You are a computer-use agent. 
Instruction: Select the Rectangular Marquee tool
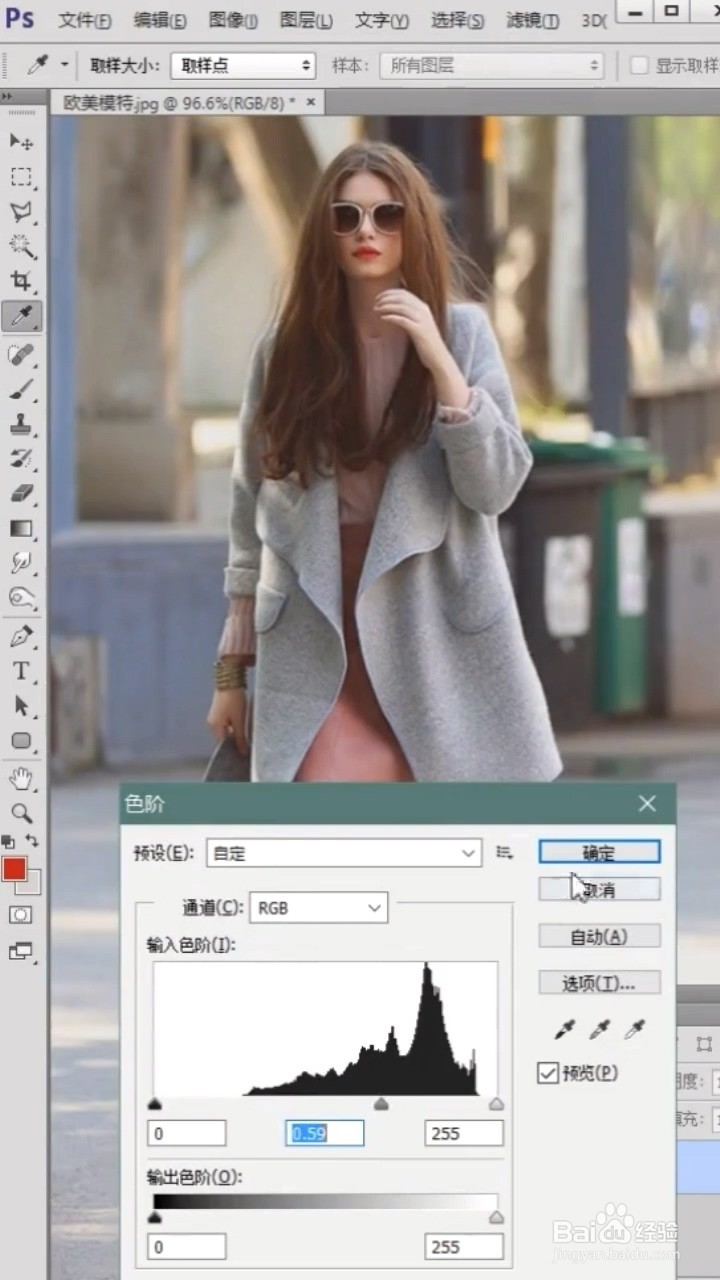click(x=21, y=177)
